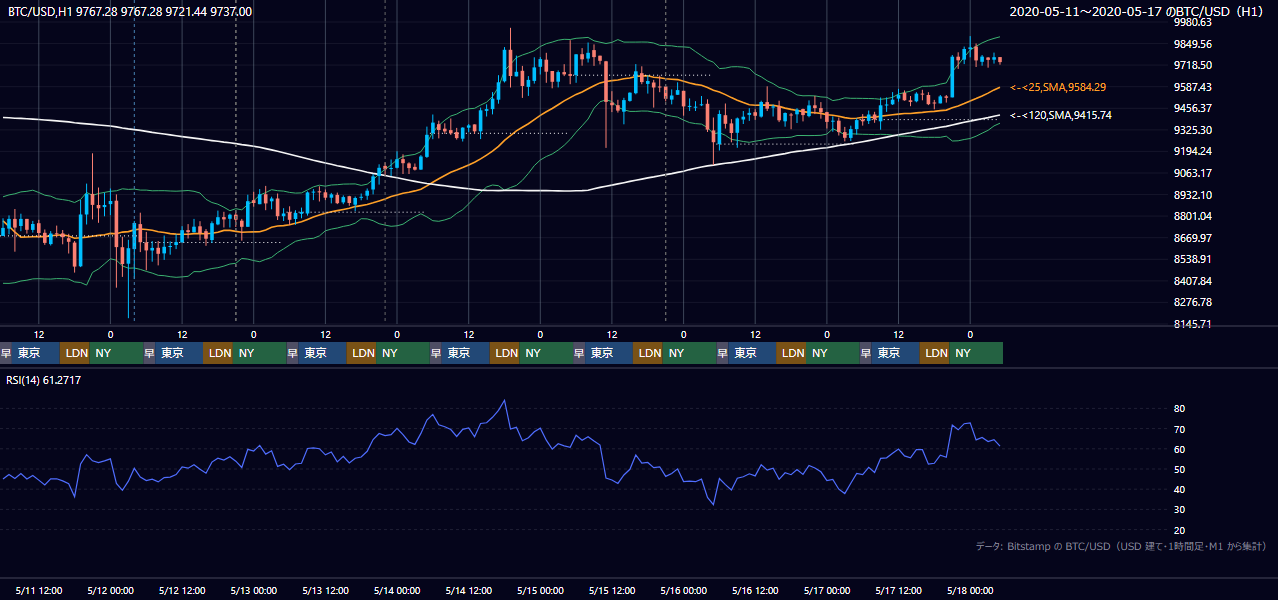Click the rightmost LDN session block
The width and height of the screenshot is (1278, 600).
(x=935, y=353)
